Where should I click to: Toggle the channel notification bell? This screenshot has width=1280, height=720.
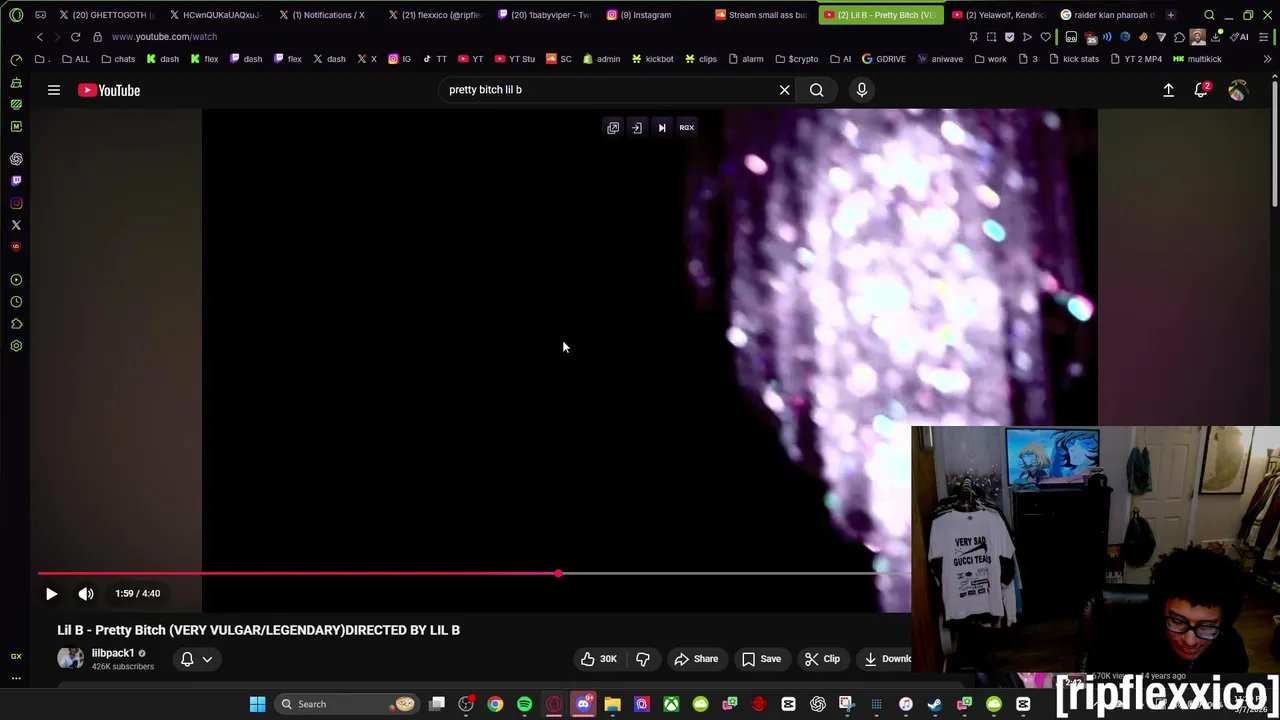187,659
